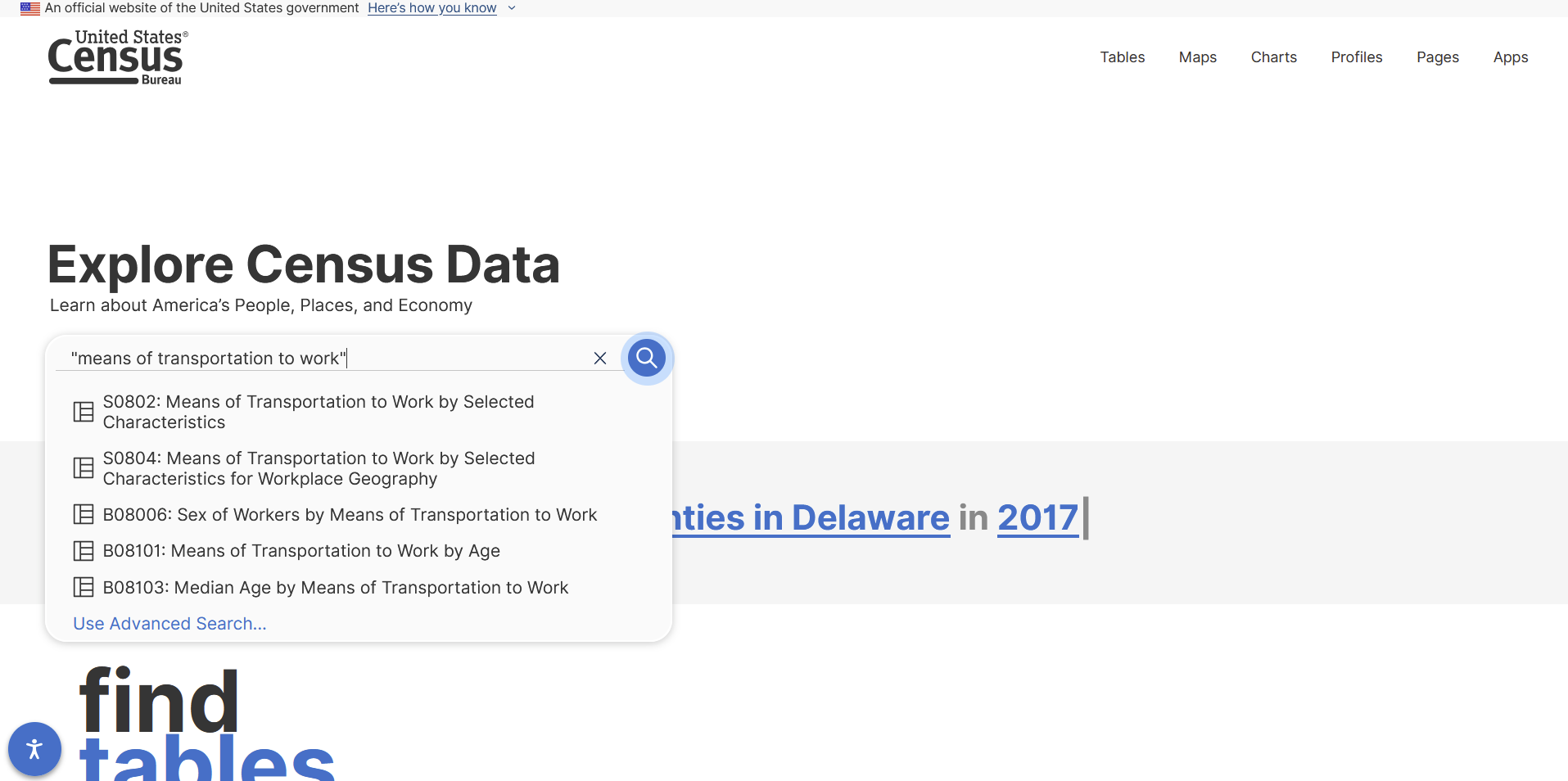Open Pages from the top navigation
The height and width of the screenshot is (781, 1568).
coord(1438,57)
